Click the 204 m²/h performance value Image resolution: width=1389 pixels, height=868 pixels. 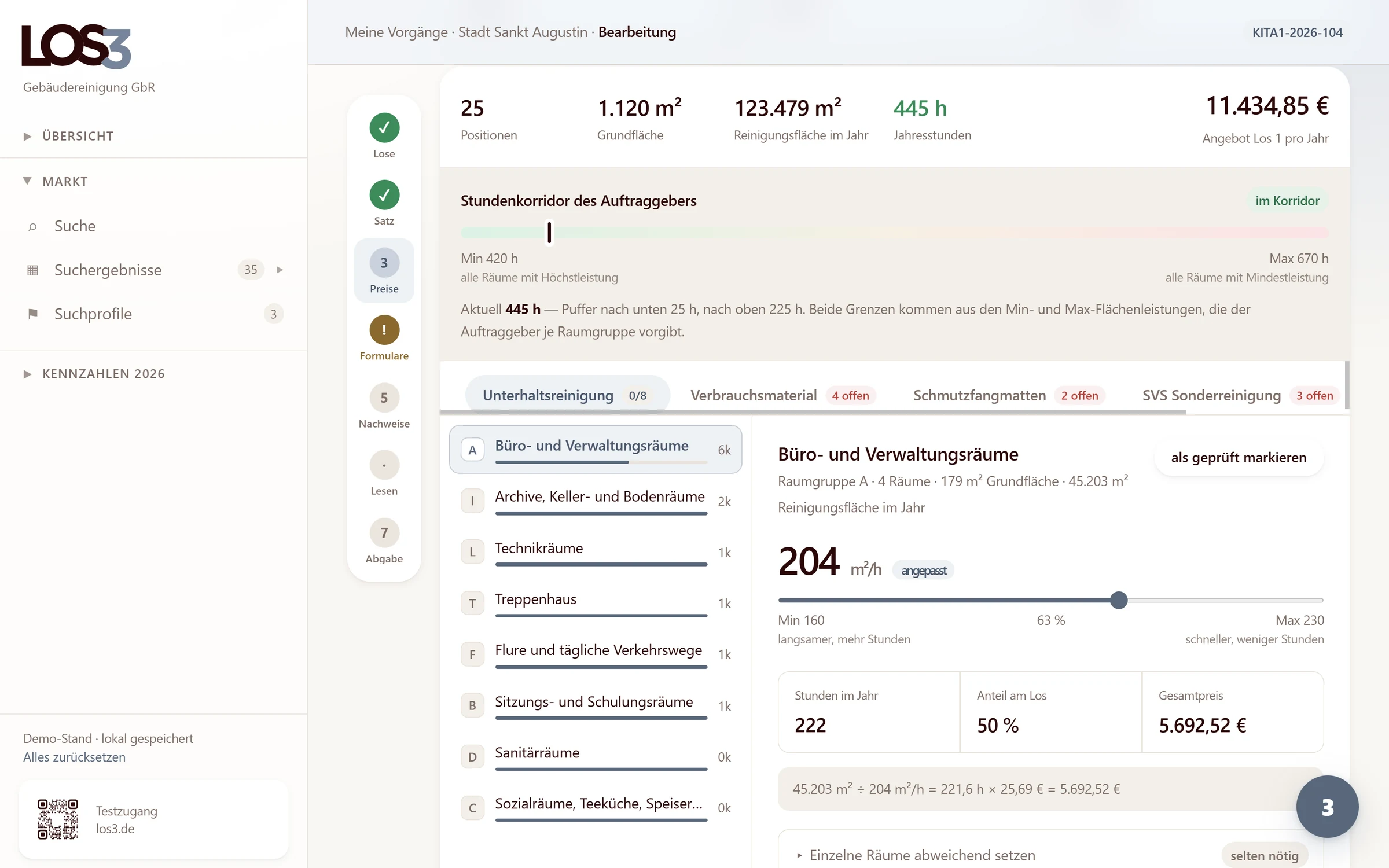tap(829, 562)
